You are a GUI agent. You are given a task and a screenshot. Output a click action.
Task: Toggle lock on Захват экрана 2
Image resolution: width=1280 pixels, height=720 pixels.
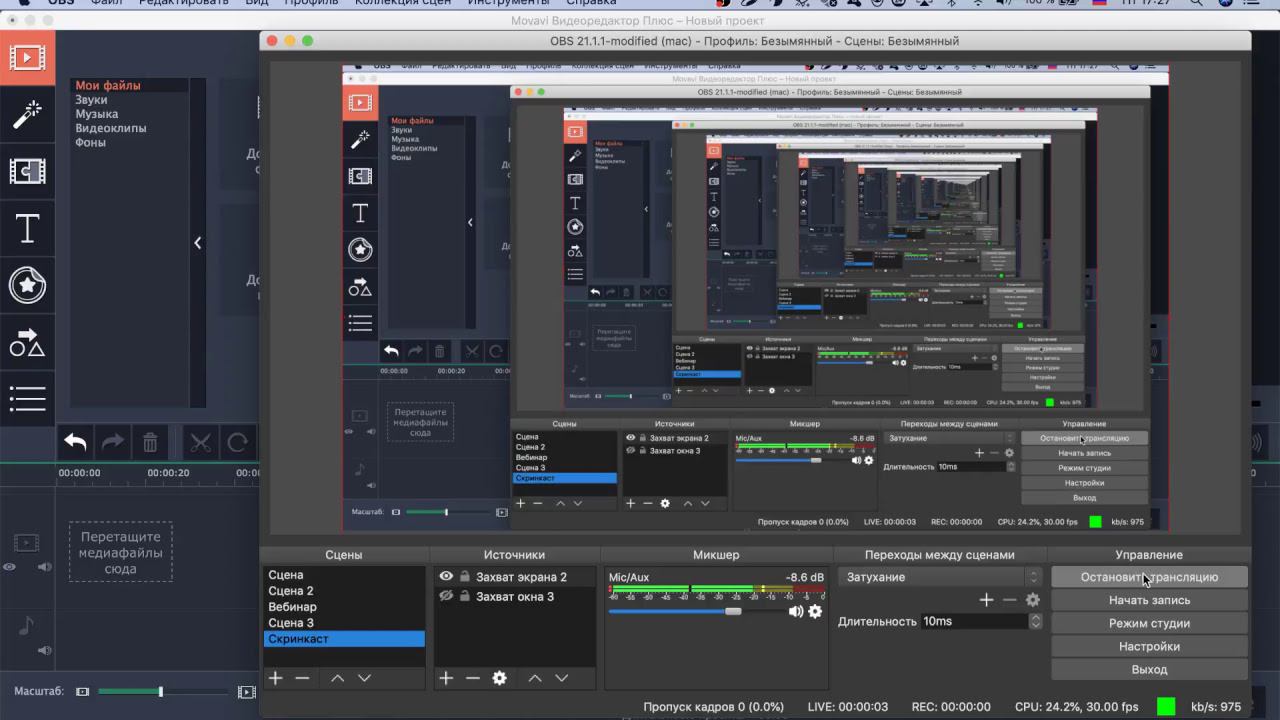[x=464, y=577]
